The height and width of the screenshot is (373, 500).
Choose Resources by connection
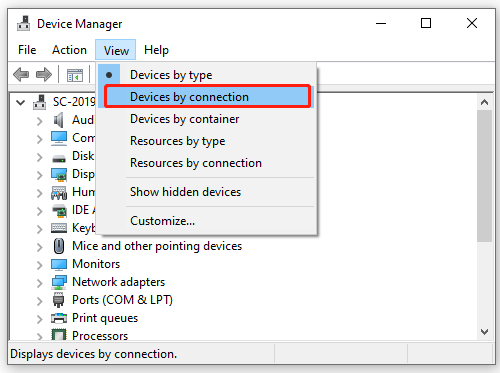click(207, 163)
